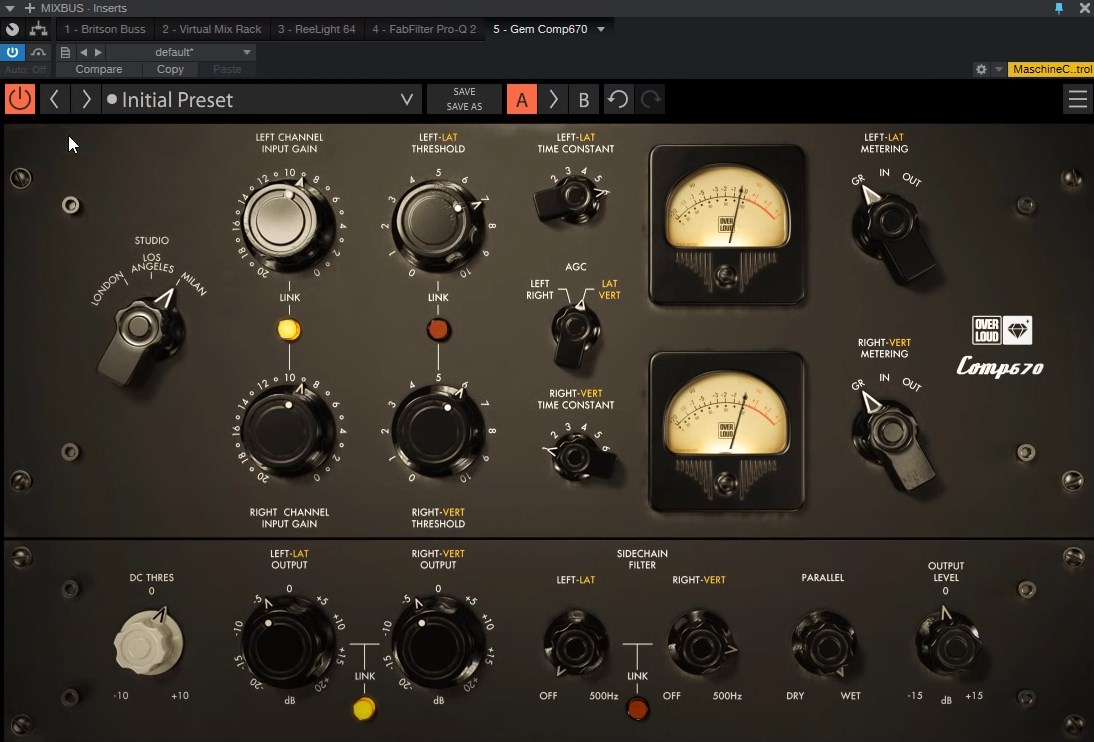Image resolution: width=1094 pixels, height=742 pixels.
Task: Toggle the sidechain filter LINK light
Action: (x=637, y=708)
